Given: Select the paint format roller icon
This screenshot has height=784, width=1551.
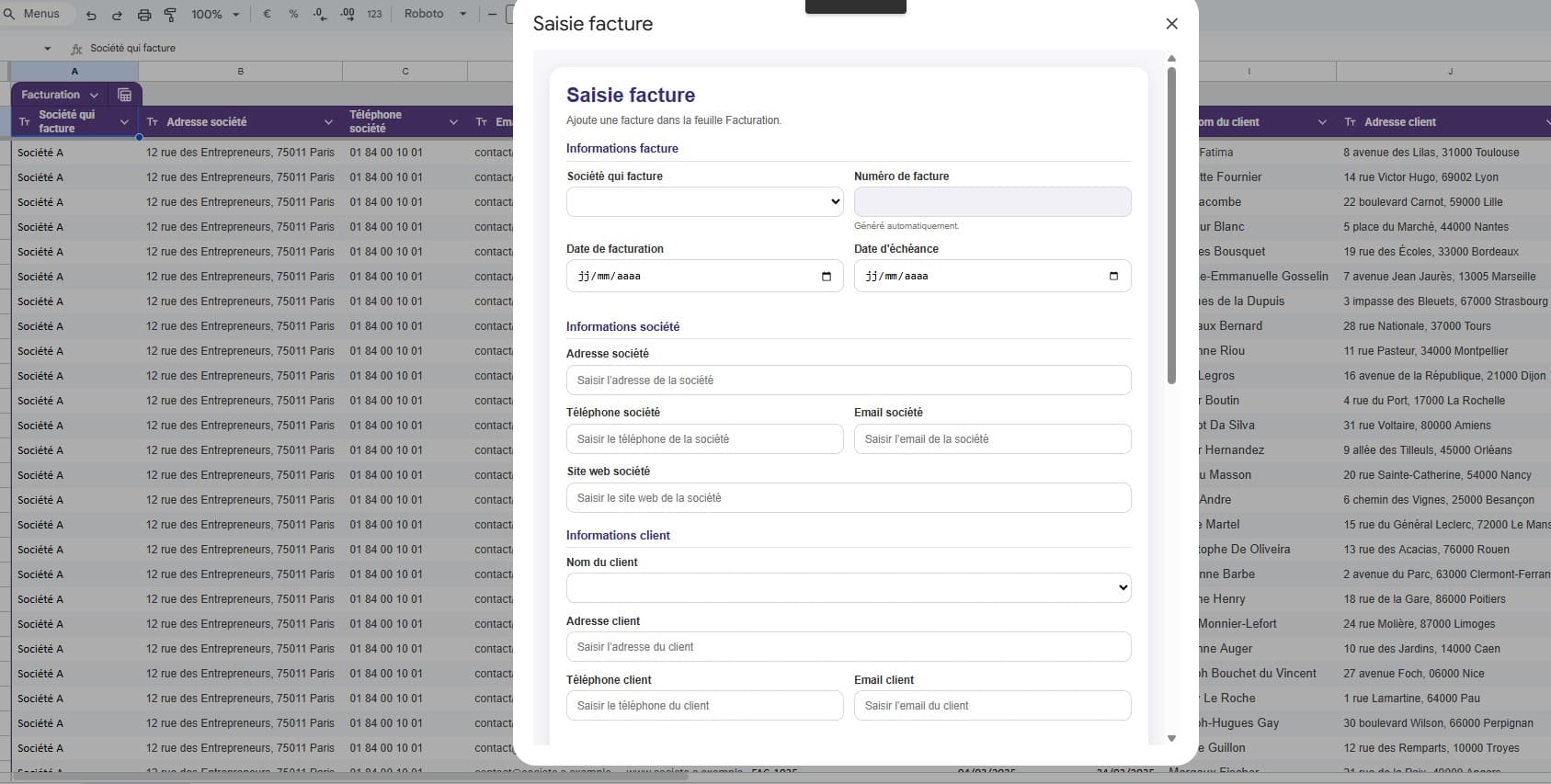Looking at the screenshot, I should [170, 15].
